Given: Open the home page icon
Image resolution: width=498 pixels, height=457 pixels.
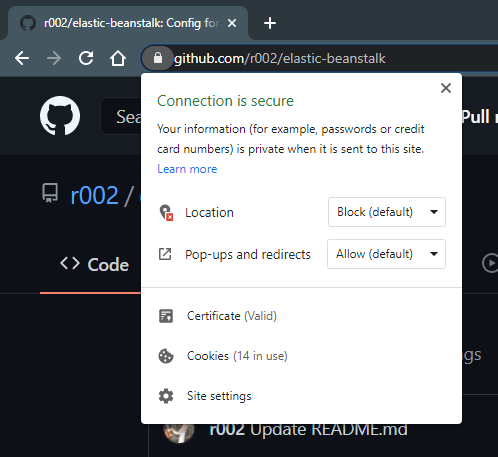Looking at the screenshot, I should point(118,58).
